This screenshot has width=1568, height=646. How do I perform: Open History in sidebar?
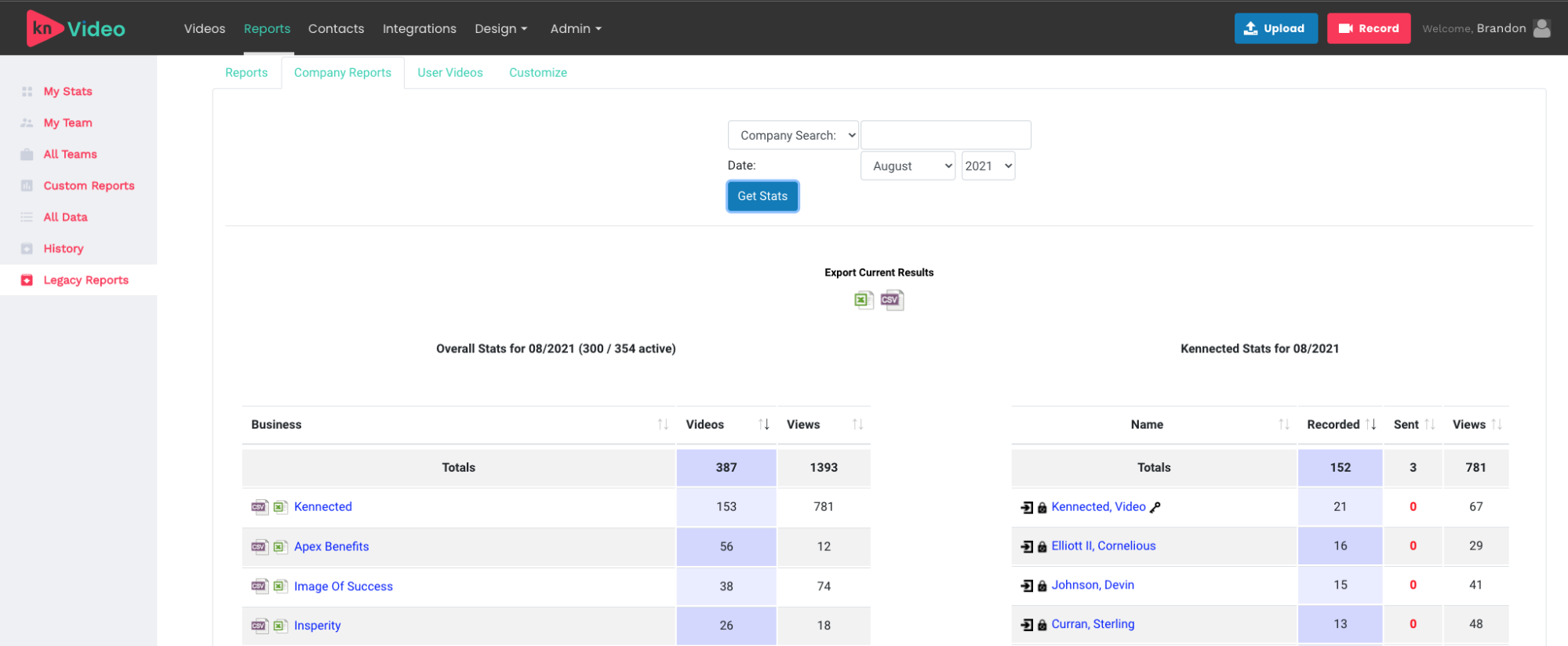click(x=63, y=248)
